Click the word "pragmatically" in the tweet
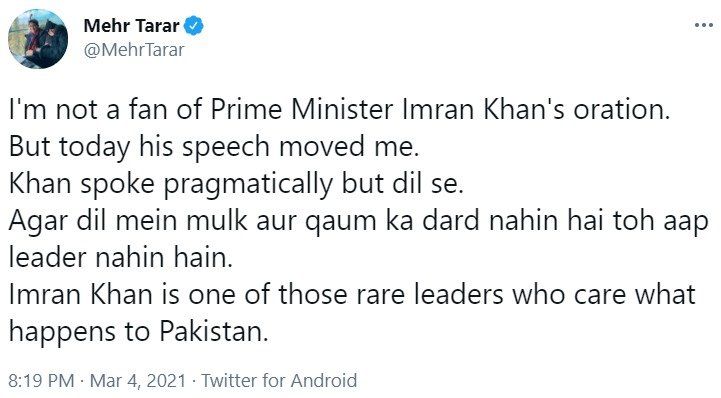Image resolution: width=721 pixels, height=398 pixels. click(x=248, y=185)
